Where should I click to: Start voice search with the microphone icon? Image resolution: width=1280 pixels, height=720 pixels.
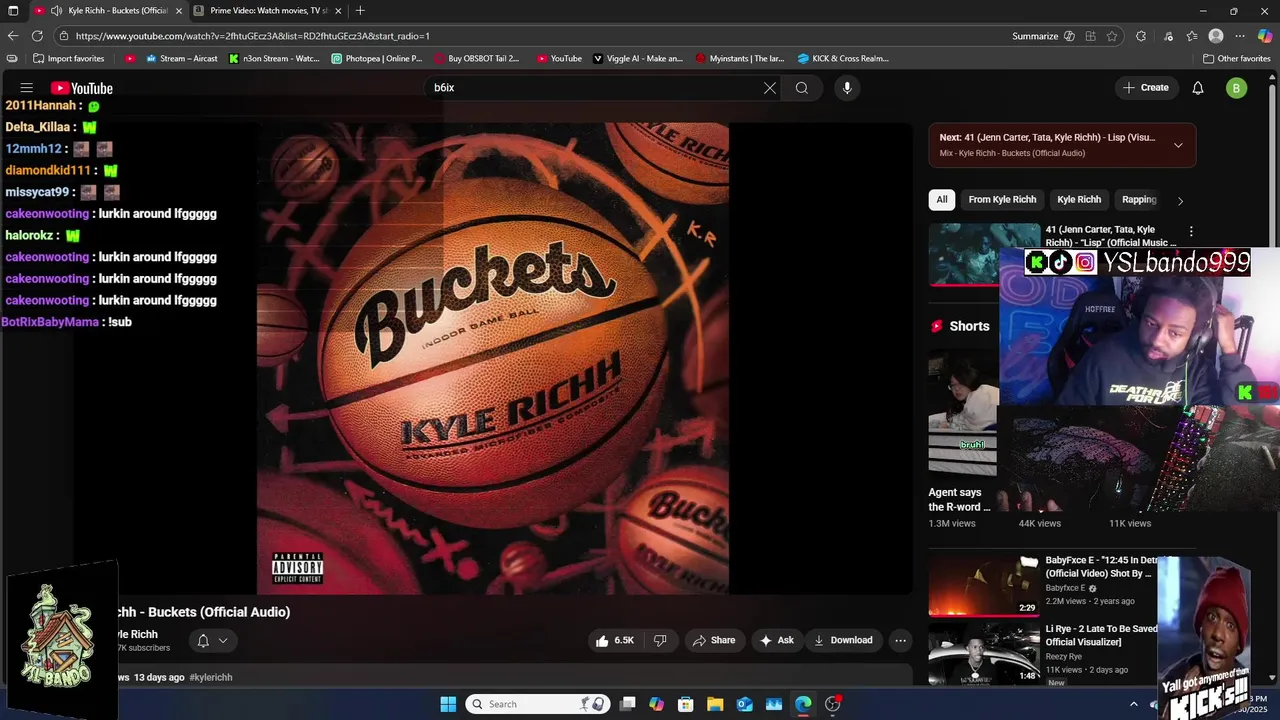[847, 88]
